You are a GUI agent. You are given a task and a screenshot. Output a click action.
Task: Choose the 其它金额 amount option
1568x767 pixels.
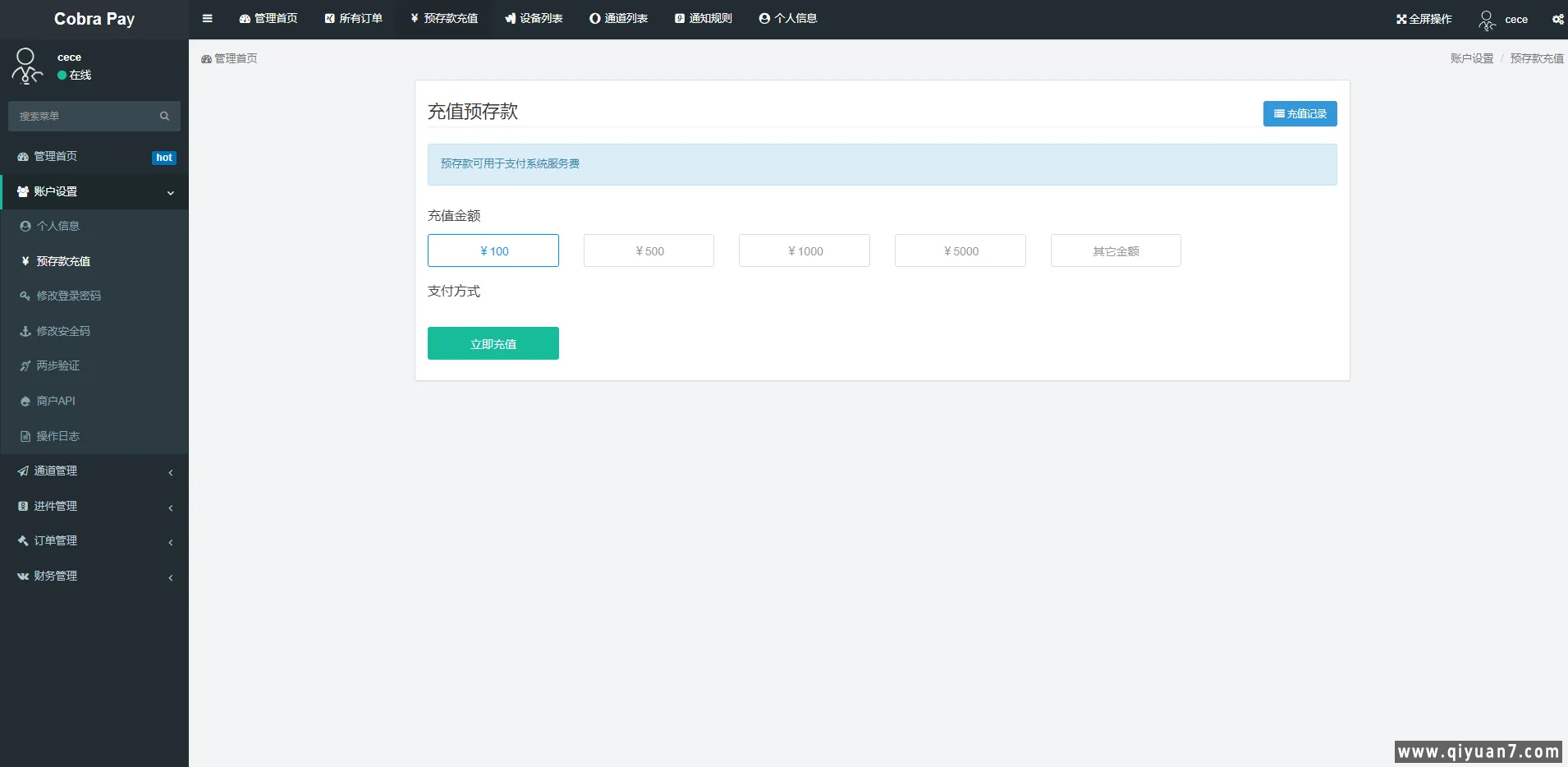pyautogui.click(x=1116, y=251)
